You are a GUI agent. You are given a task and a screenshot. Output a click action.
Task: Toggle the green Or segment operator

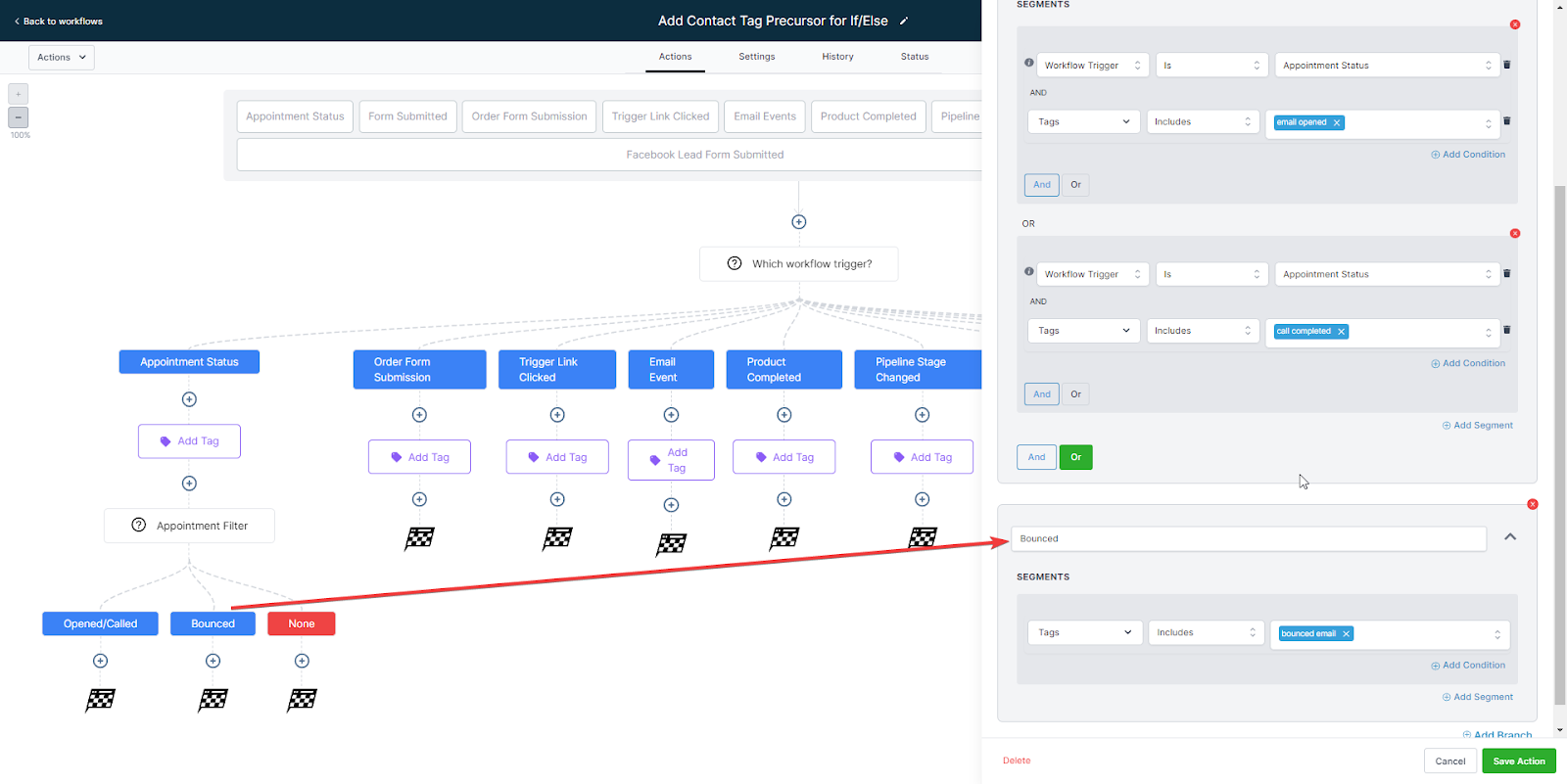(1075, 457)
